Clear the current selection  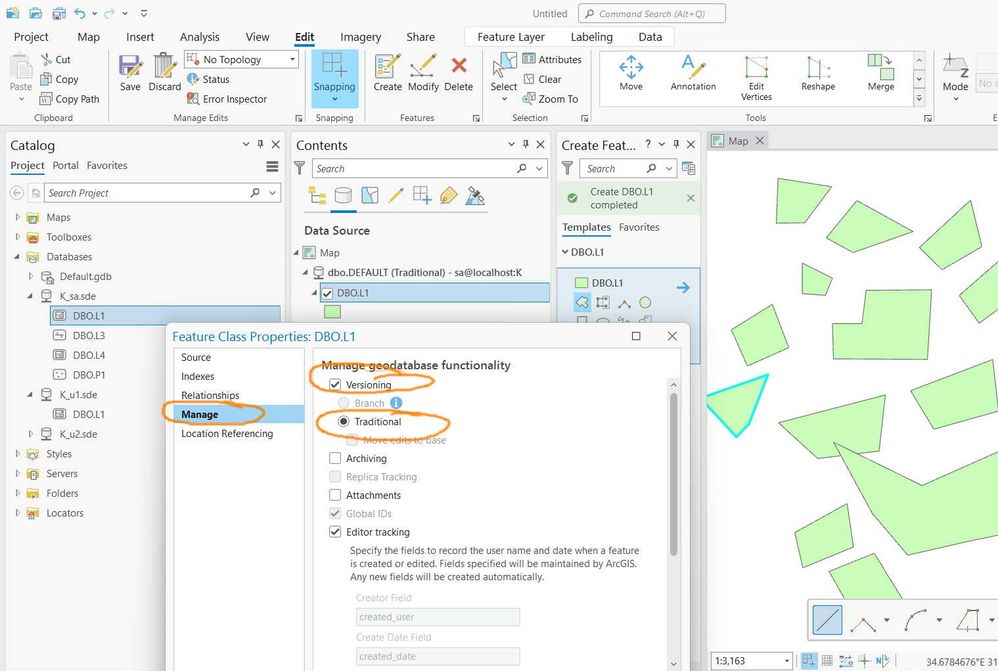(x=542, y=79)
